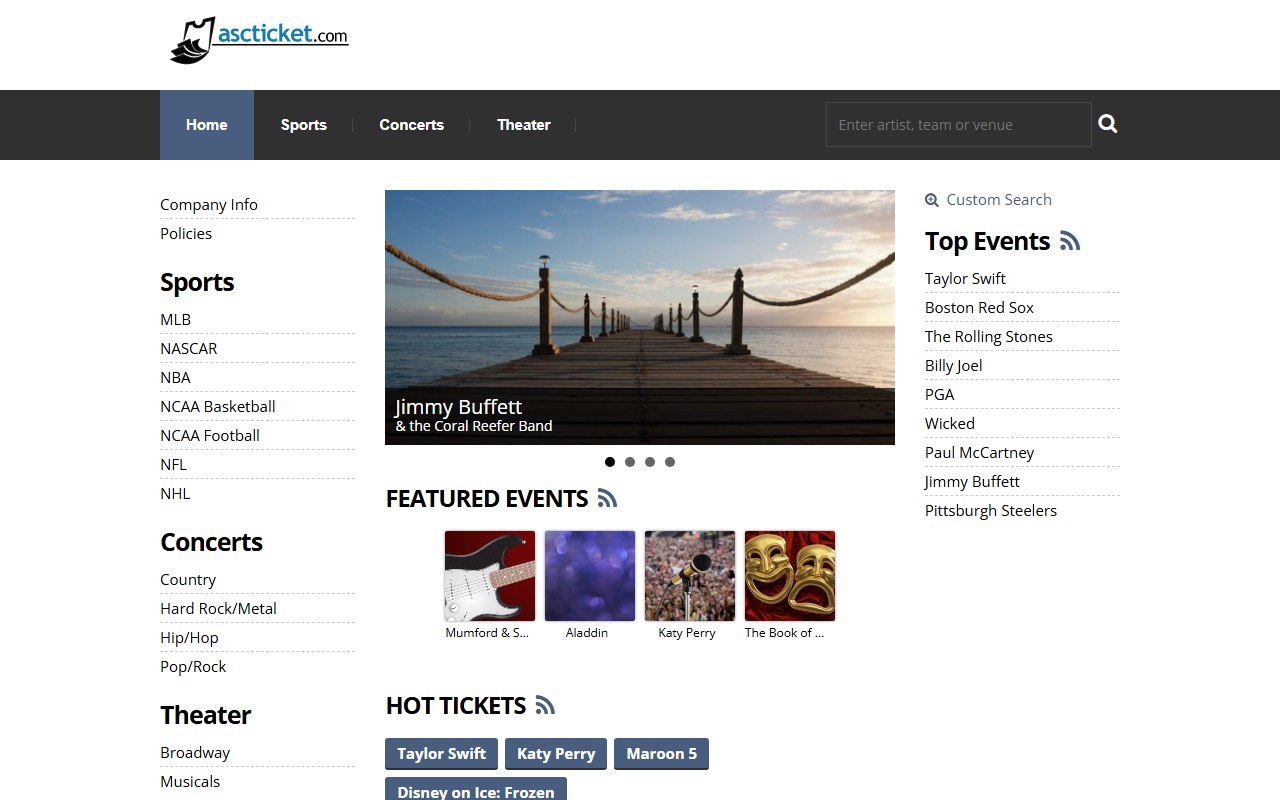Open Wicked top event link

pos(950,424)
